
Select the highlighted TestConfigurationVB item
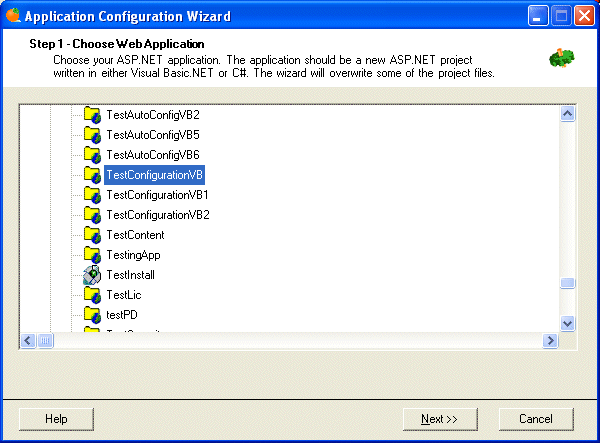tap(155, 175)
